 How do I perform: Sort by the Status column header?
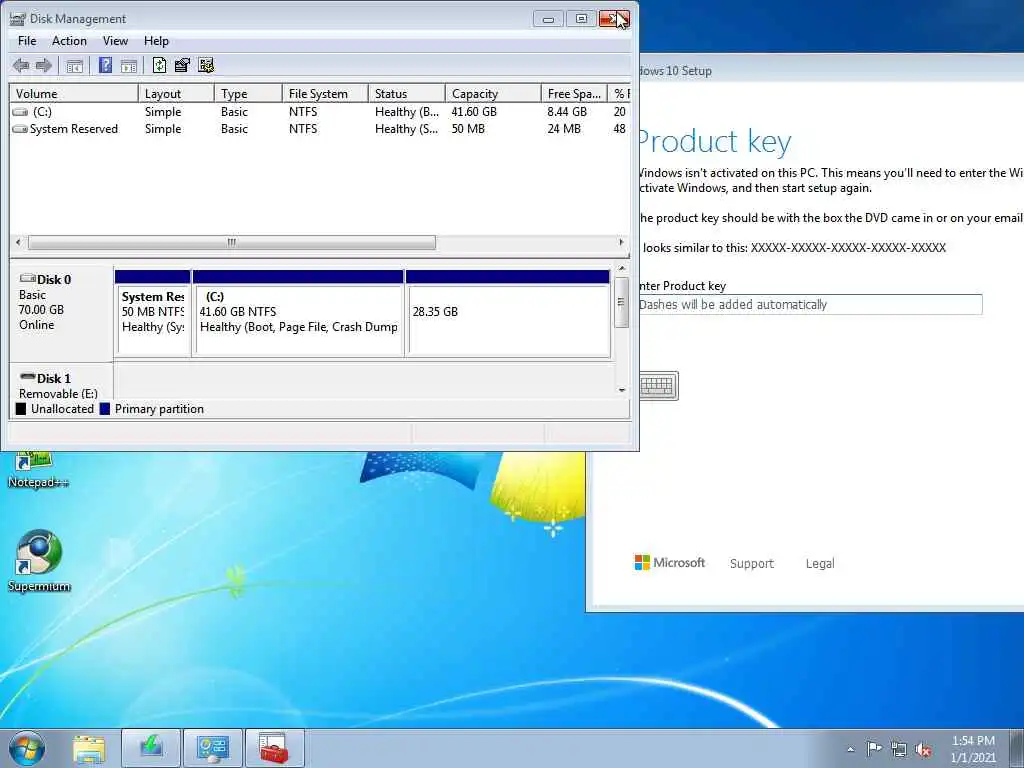(407, 93)
